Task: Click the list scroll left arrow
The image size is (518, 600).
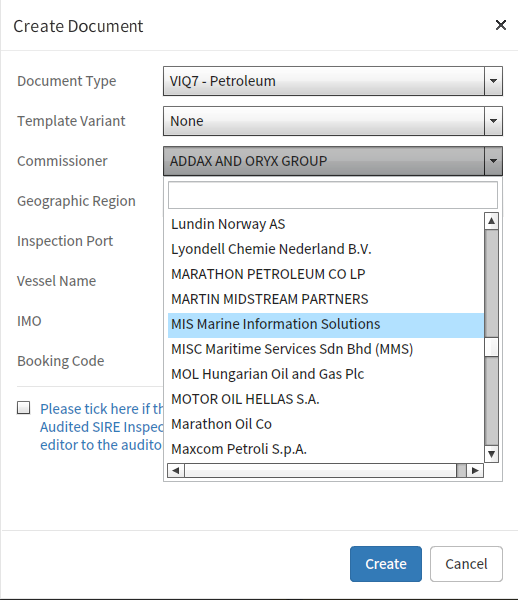Action: pos(176,470)
